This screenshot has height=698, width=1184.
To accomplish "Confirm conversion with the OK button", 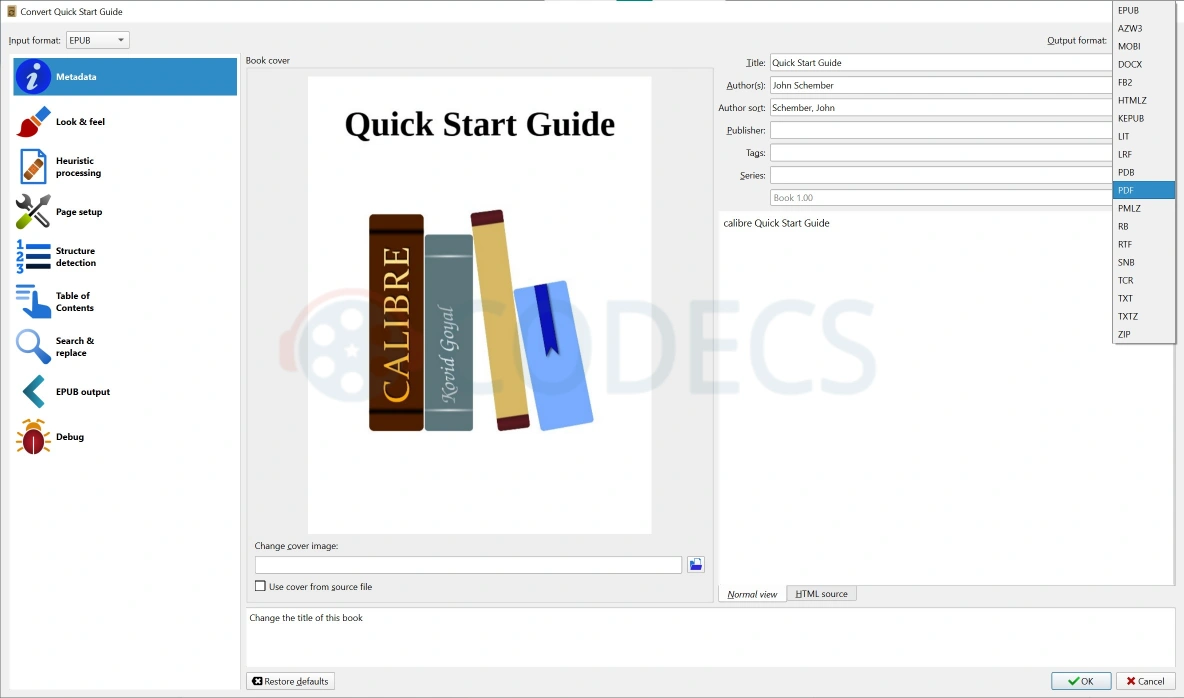I will tap(1081, 681).
